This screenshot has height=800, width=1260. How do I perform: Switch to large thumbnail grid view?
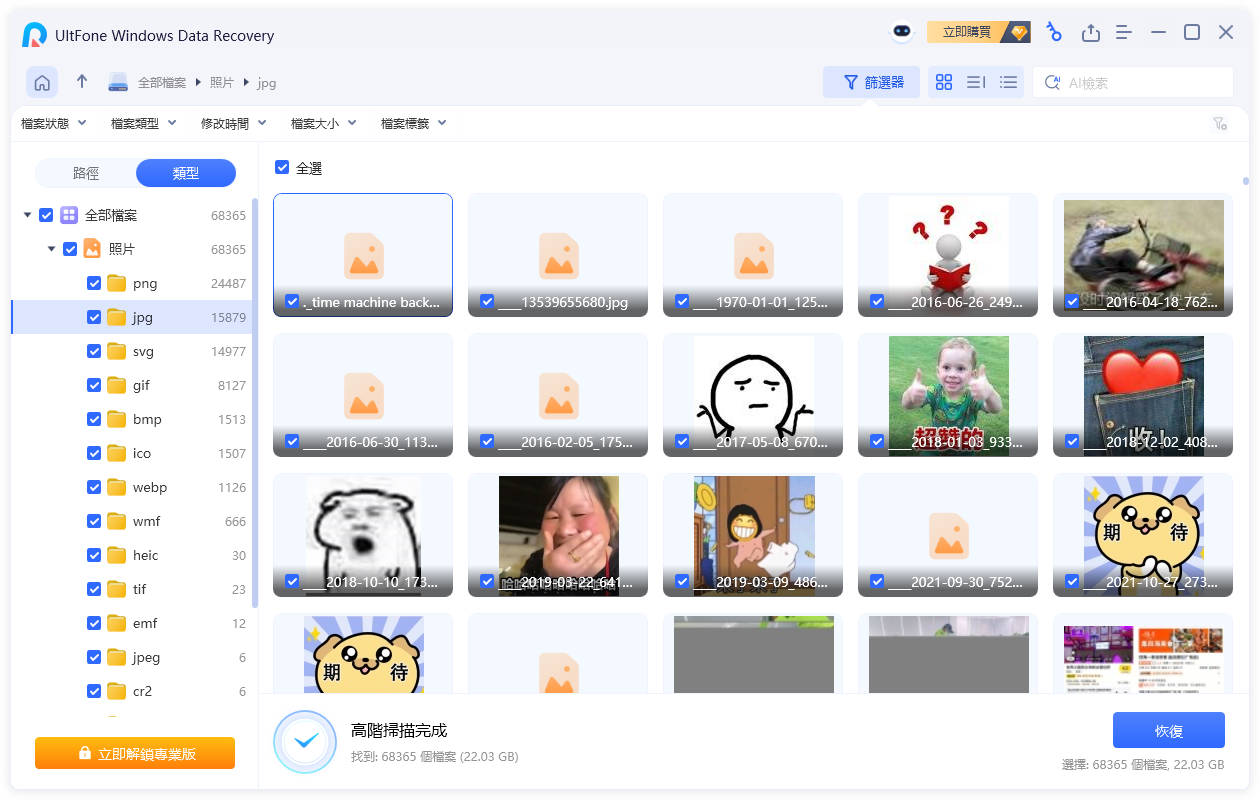click(x=943, y=83)
